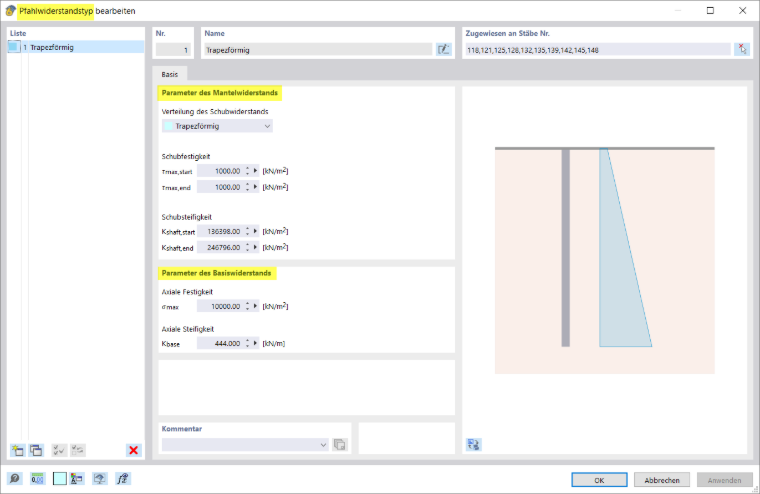This screenshot has width=760, height=494.
Task: Click the τmax,start spinner arrows
Action: pyautogui.click(x=247, y=171)
